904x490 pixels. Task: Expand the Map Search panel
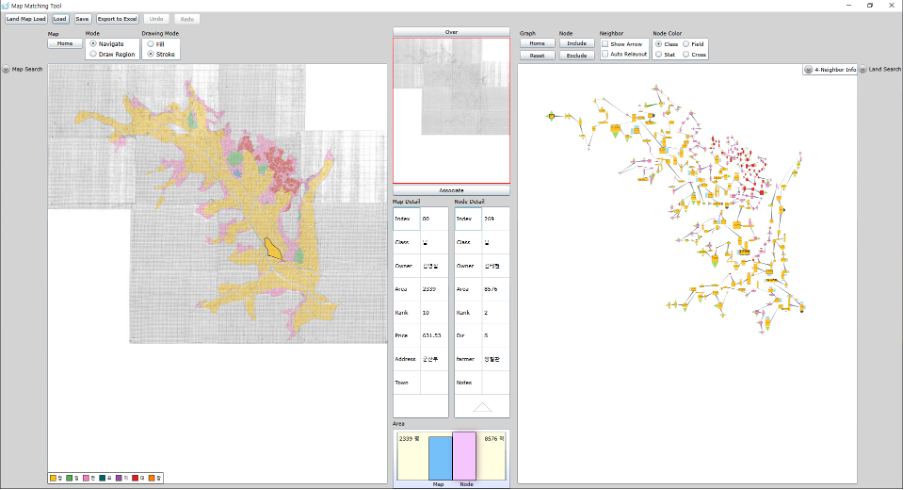point(6,69)
